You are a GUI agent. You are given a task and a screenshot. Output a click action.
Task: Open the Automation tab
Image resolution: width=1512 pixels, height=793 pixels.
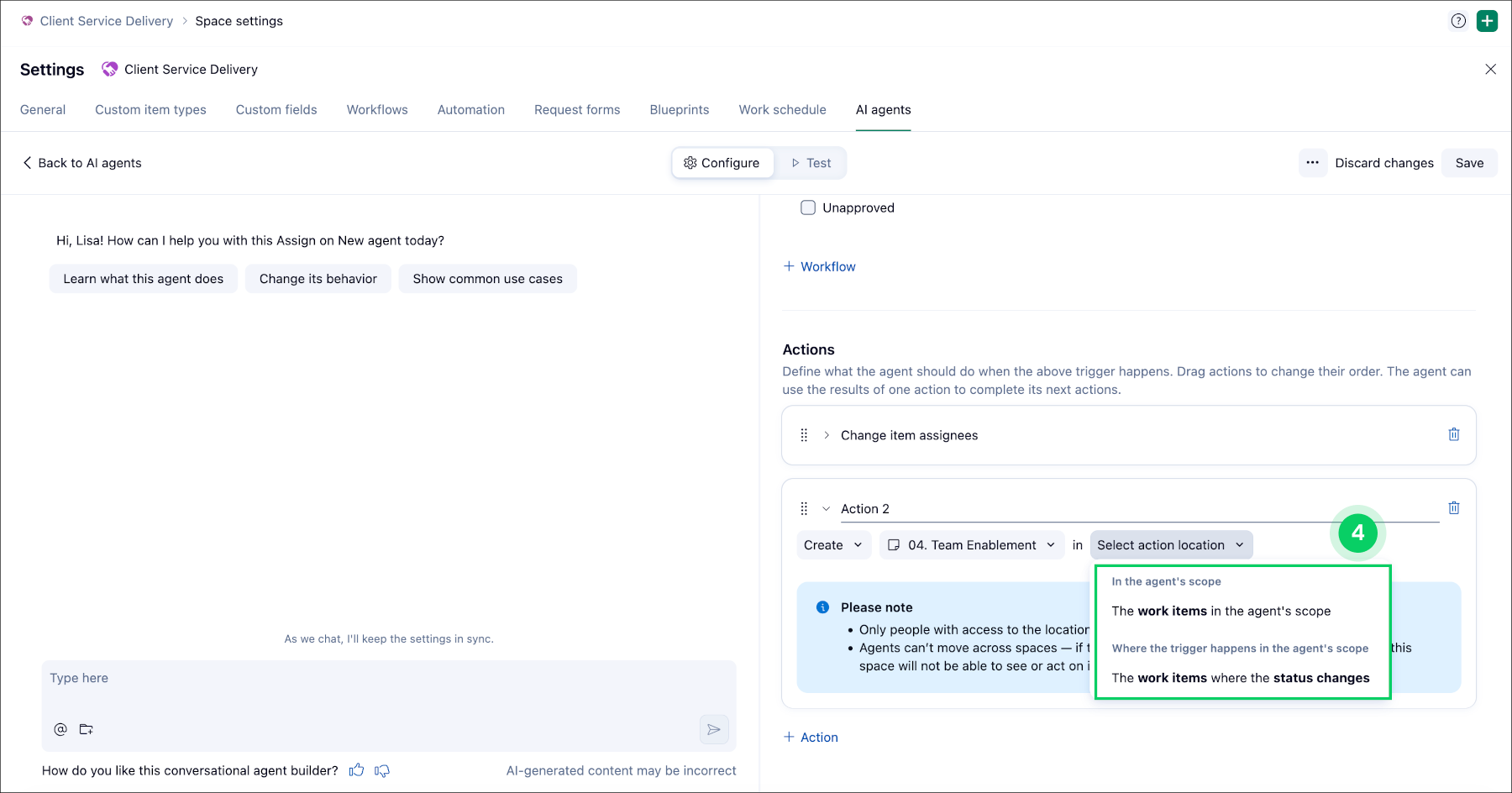tap(471, 109)
